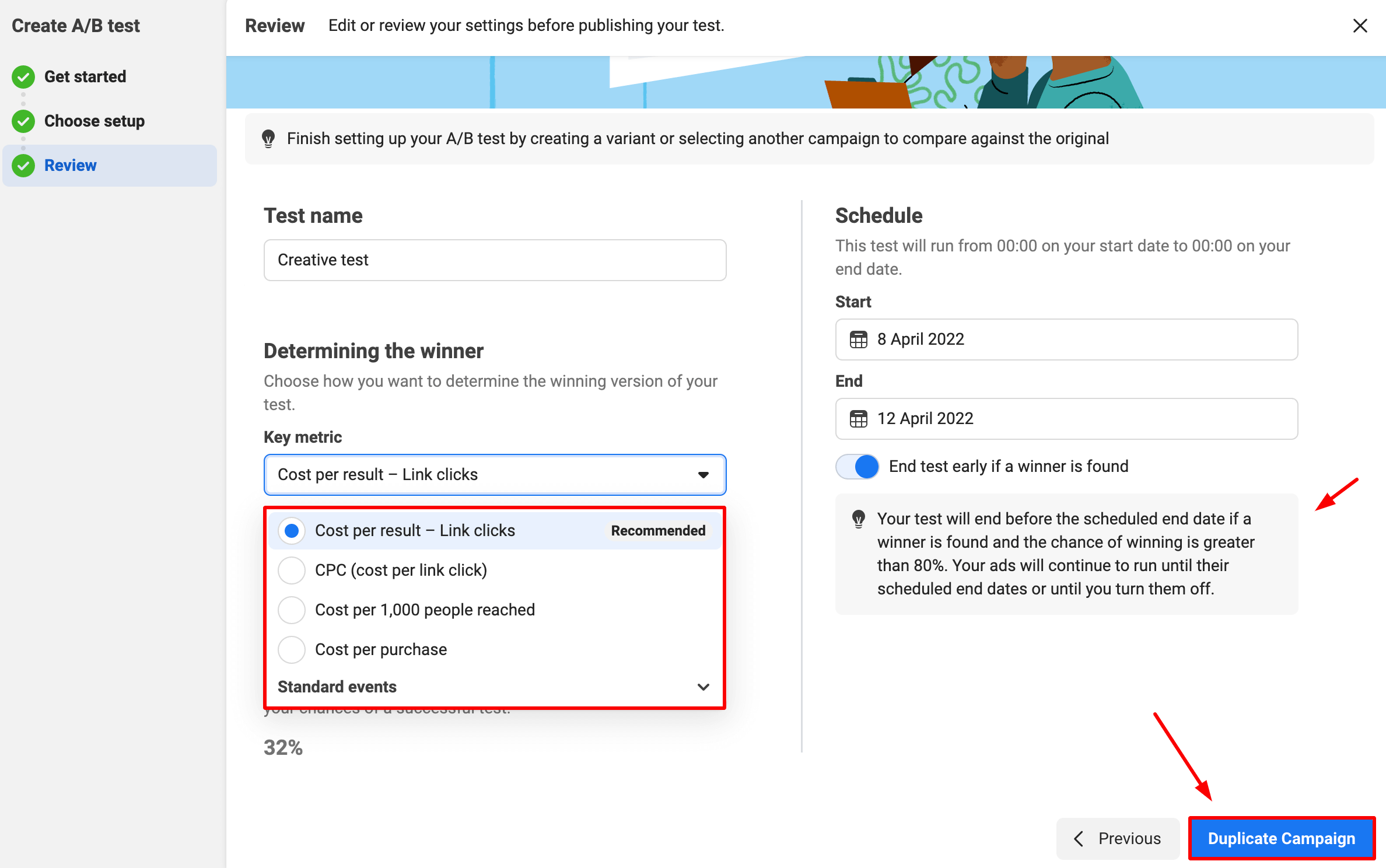Image resolution: width=1386 pixels, height=868 pixels.
Task: Click the Duplicate Campaign button
Action: [1282, 838]
